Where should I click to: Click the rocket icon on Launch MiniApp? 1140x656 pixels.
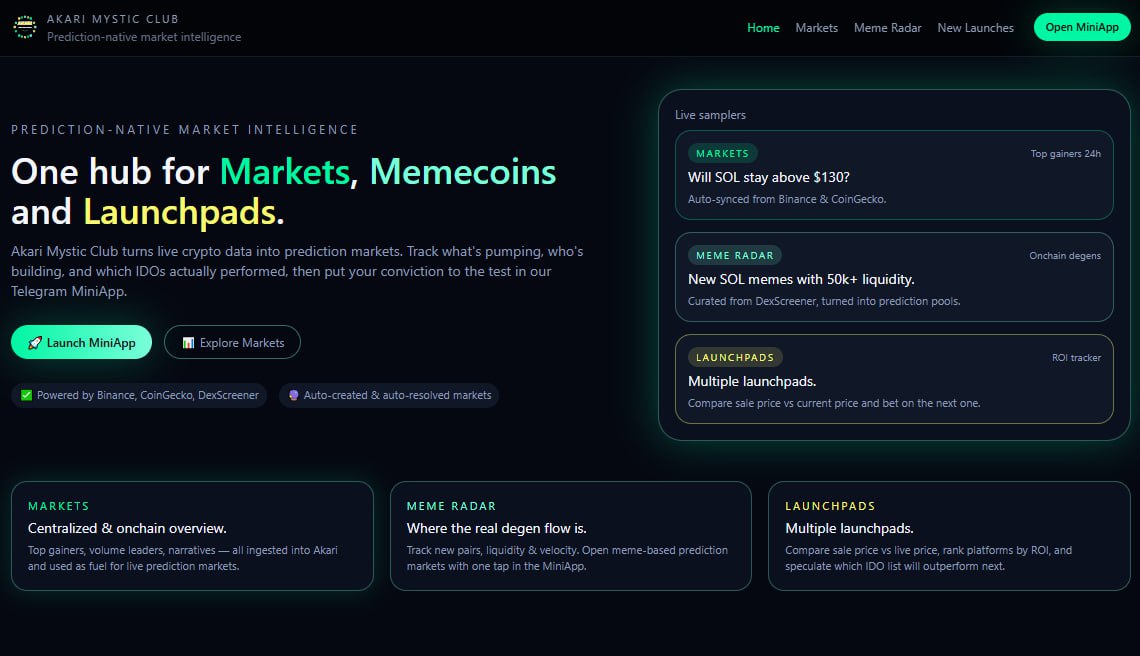tap(35, 343)
